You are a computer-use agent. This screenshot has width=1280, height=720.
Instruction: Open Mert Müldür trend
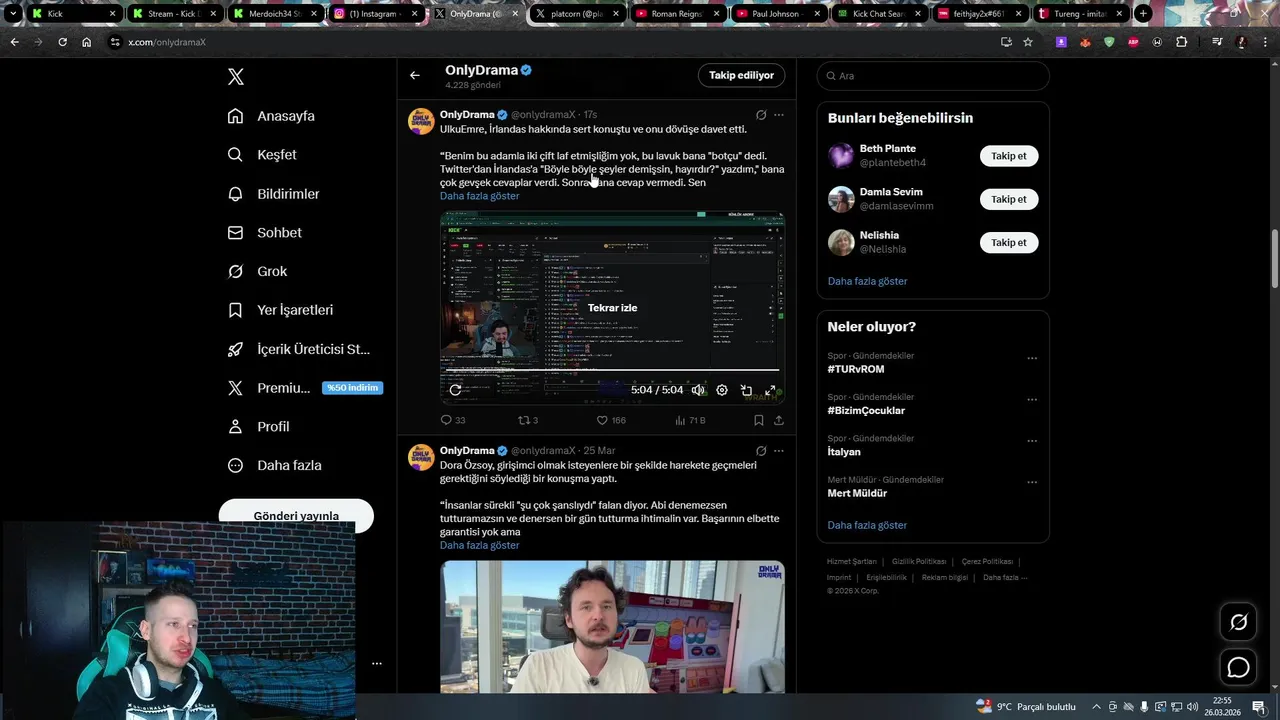tap(857, 493)
